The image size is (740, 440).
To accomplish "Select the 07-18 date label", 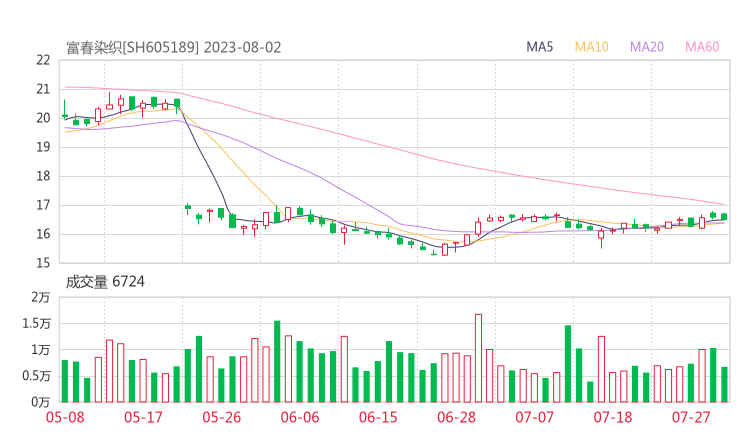I will coord(613,417).
